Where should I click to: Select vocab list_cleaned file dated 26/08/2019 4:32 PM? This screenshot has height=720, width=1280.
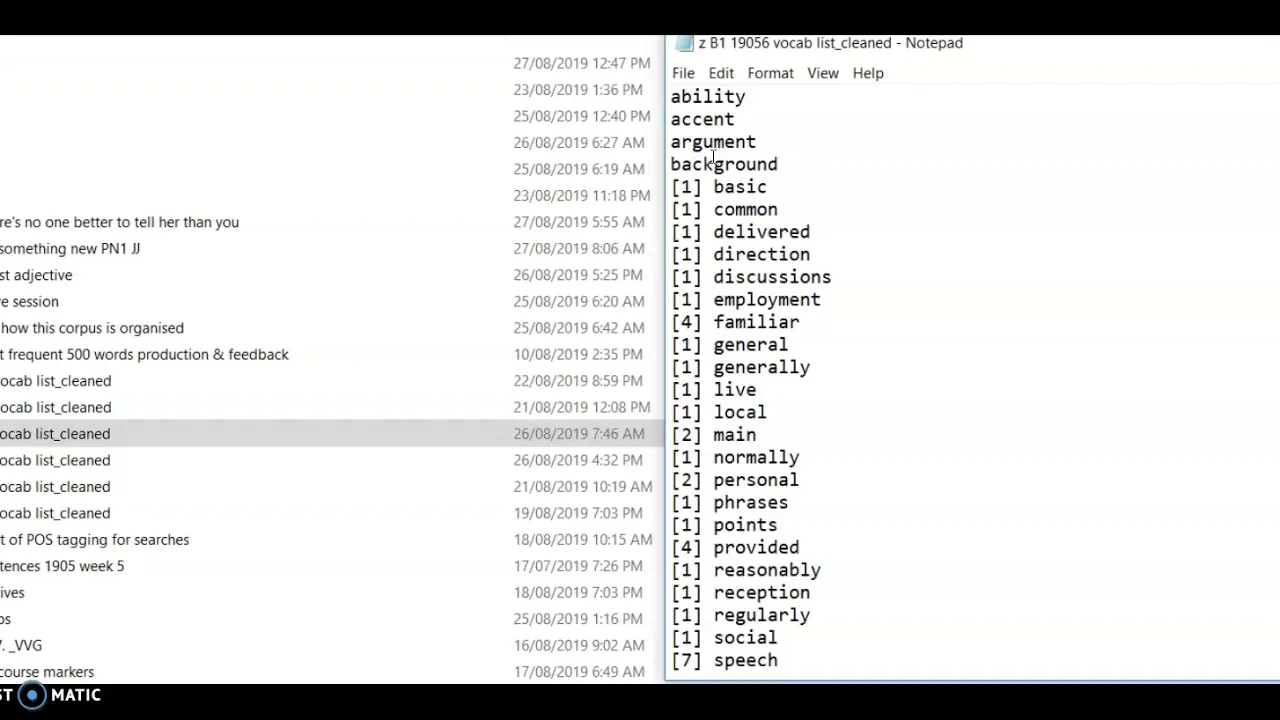(x=56, y=460)
